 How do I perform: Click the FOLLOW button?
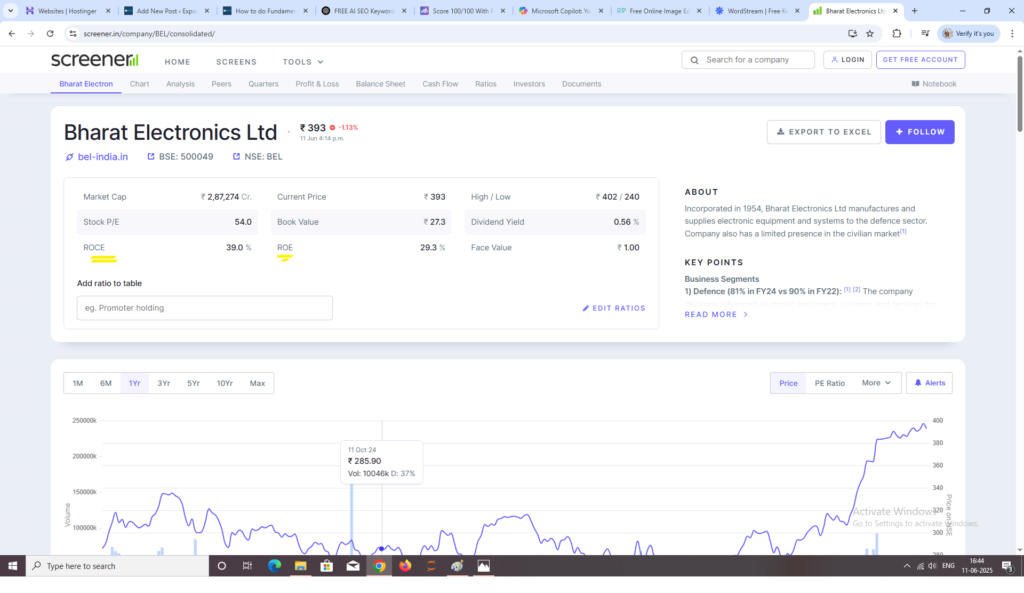coord(920,132)
